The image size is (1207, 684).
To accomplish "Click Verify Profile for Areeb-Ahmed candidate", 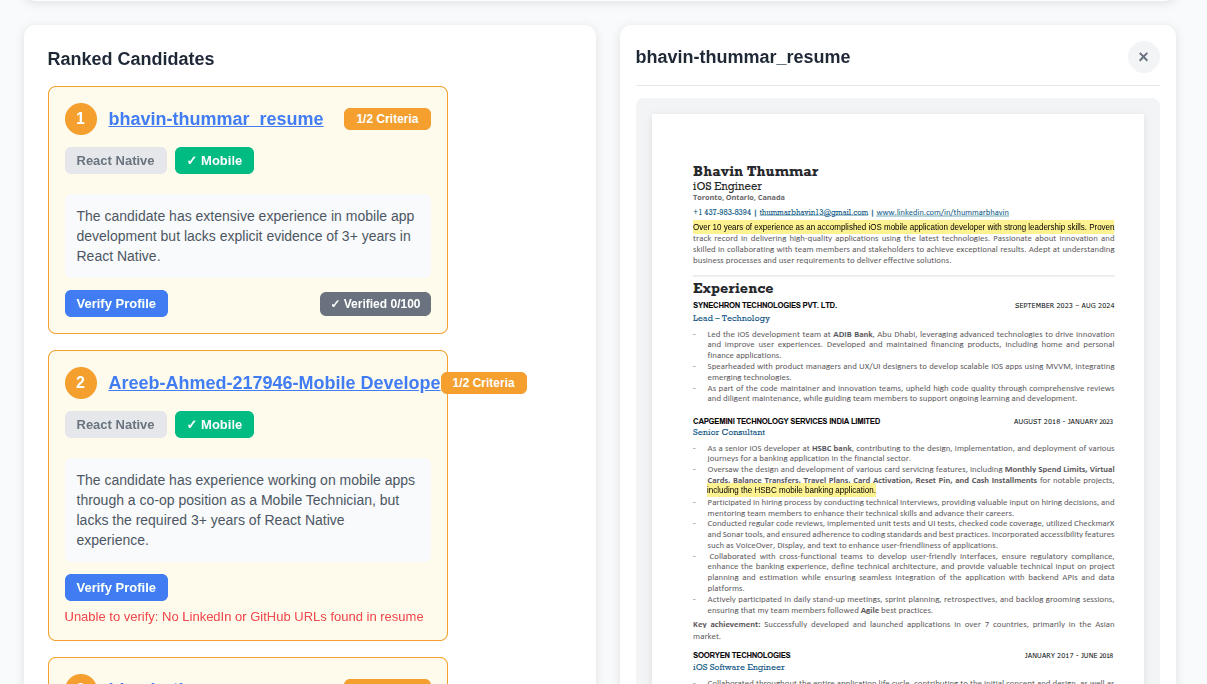I will pyautogui.click(x=116, y=588).
